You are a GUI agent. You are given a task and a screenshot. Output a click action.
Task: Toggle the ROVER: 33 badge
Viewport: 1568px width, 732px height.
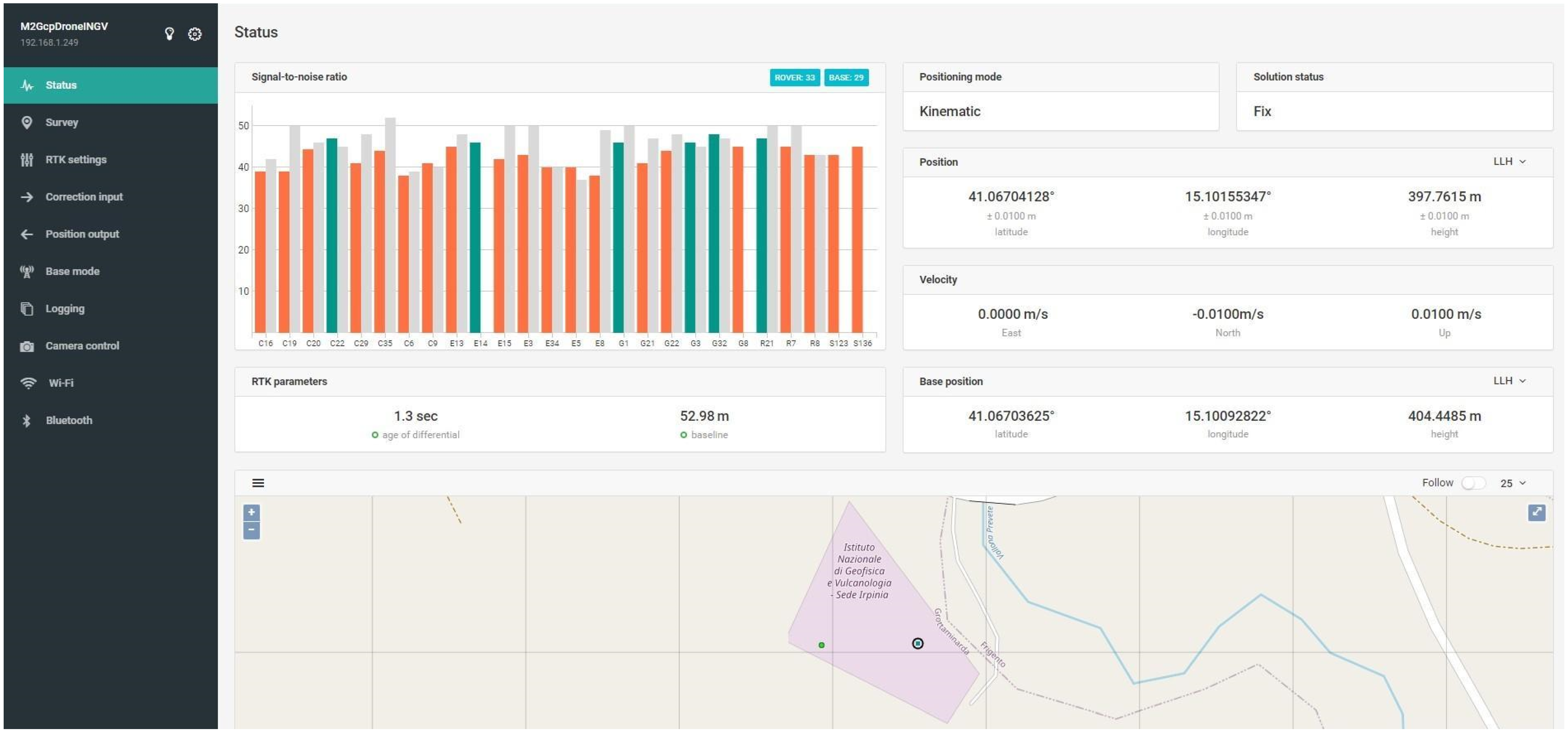[x=794, y=77]
